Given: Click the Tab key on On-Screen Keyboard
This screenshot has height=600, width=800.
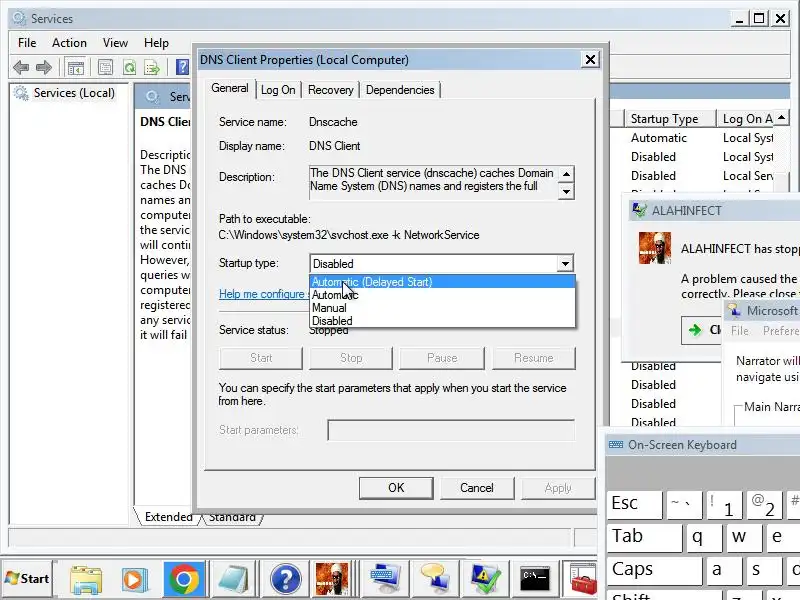Looking at the screenshot, I should pyautogui.click(x=644, y=536).
